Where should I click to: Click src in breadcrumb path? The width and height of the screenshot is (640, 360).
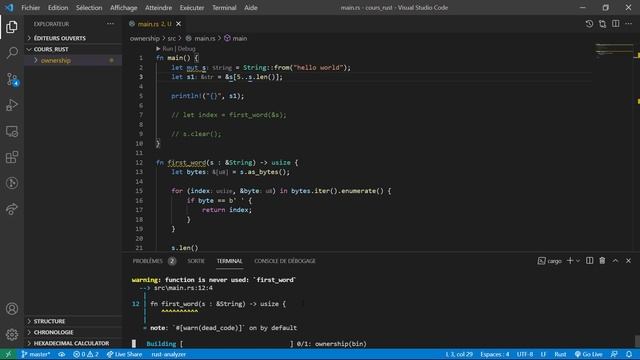click(x=171, y=38)
